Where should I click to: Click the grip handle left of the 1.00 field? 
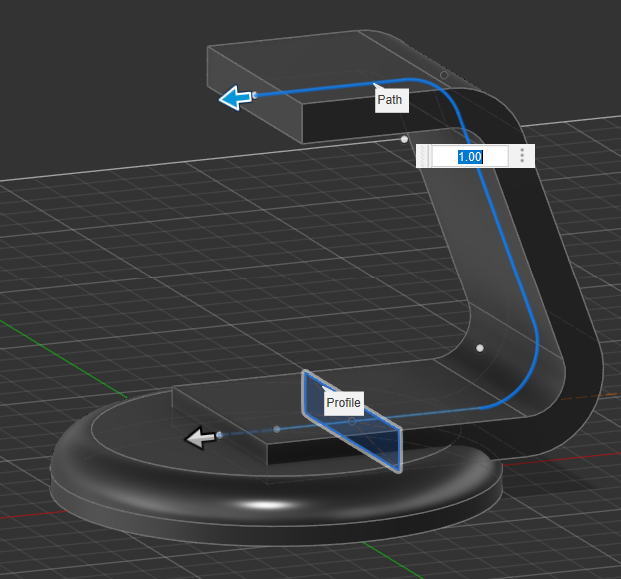[423, 156]
